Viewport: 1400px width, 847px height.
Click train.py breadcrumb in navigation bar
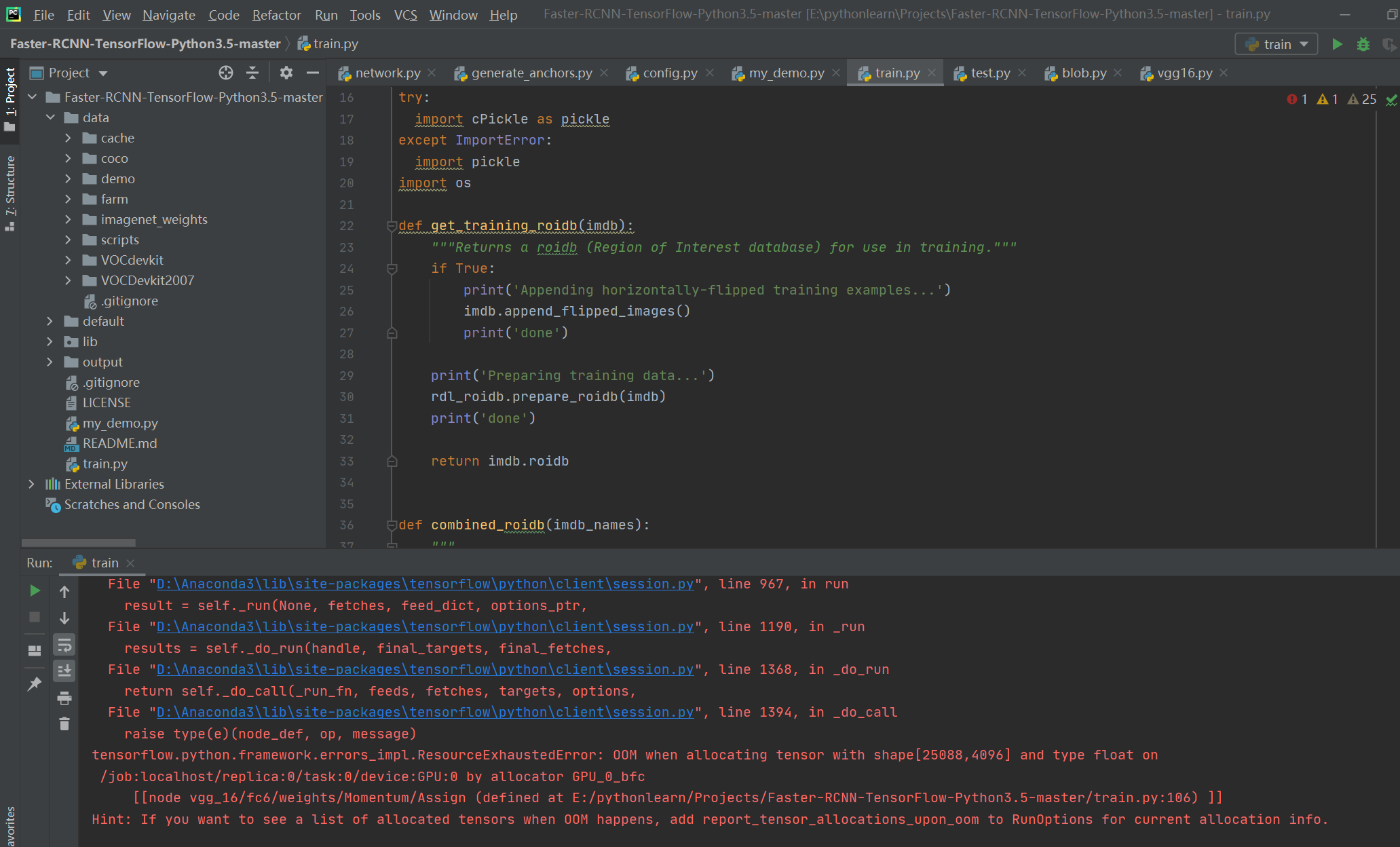click(x=328, y=43)
